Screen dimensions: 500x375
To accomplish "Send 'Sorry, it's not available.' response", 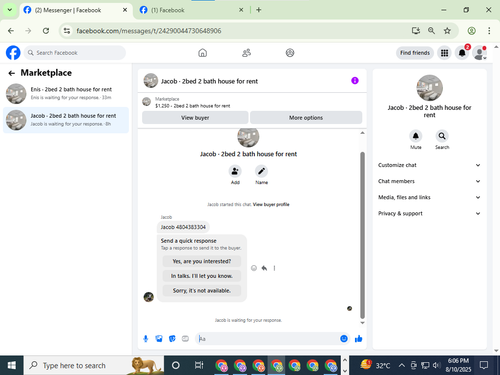I will (x=202, y=291).
